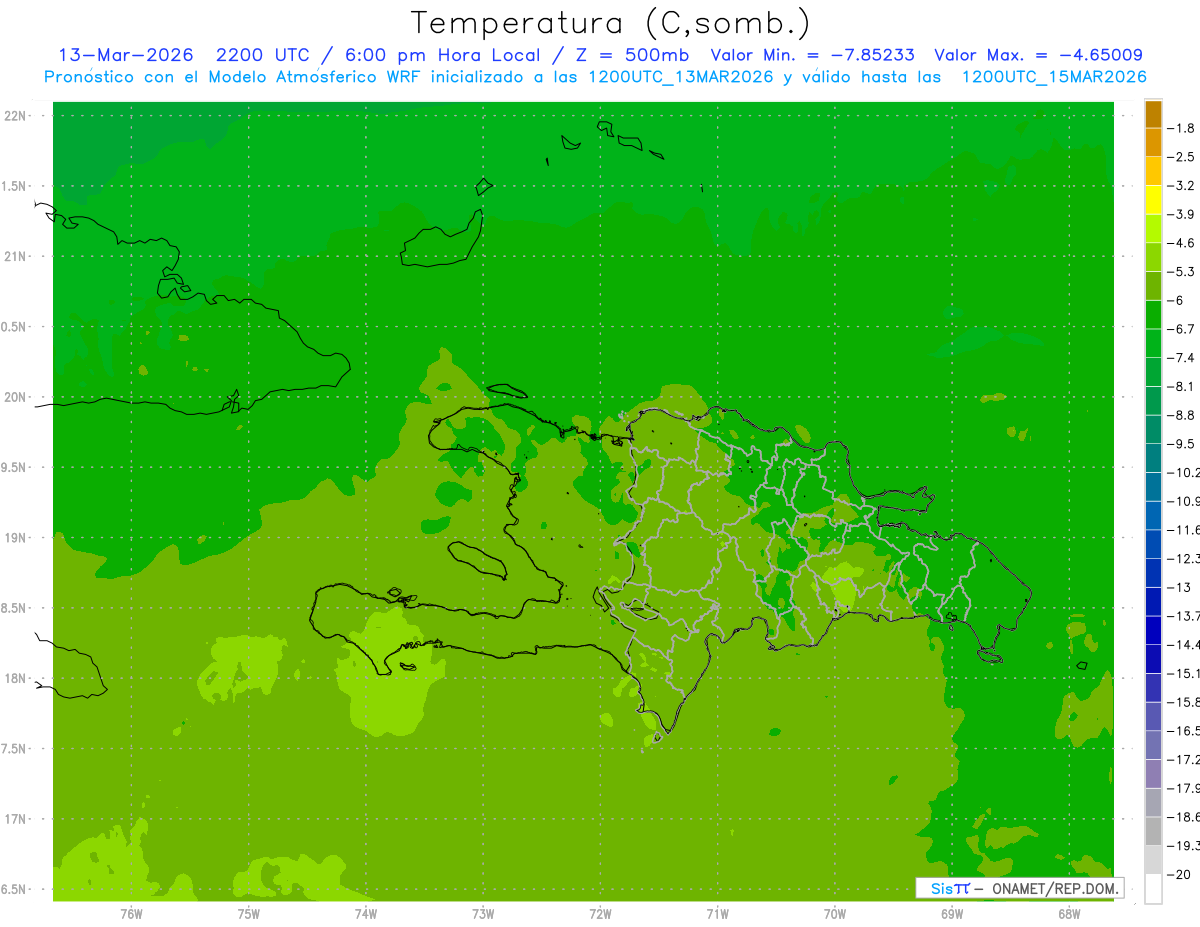
Task: Select the teal swatch between -9.5 and -10.2
Action: [1153, 458]
